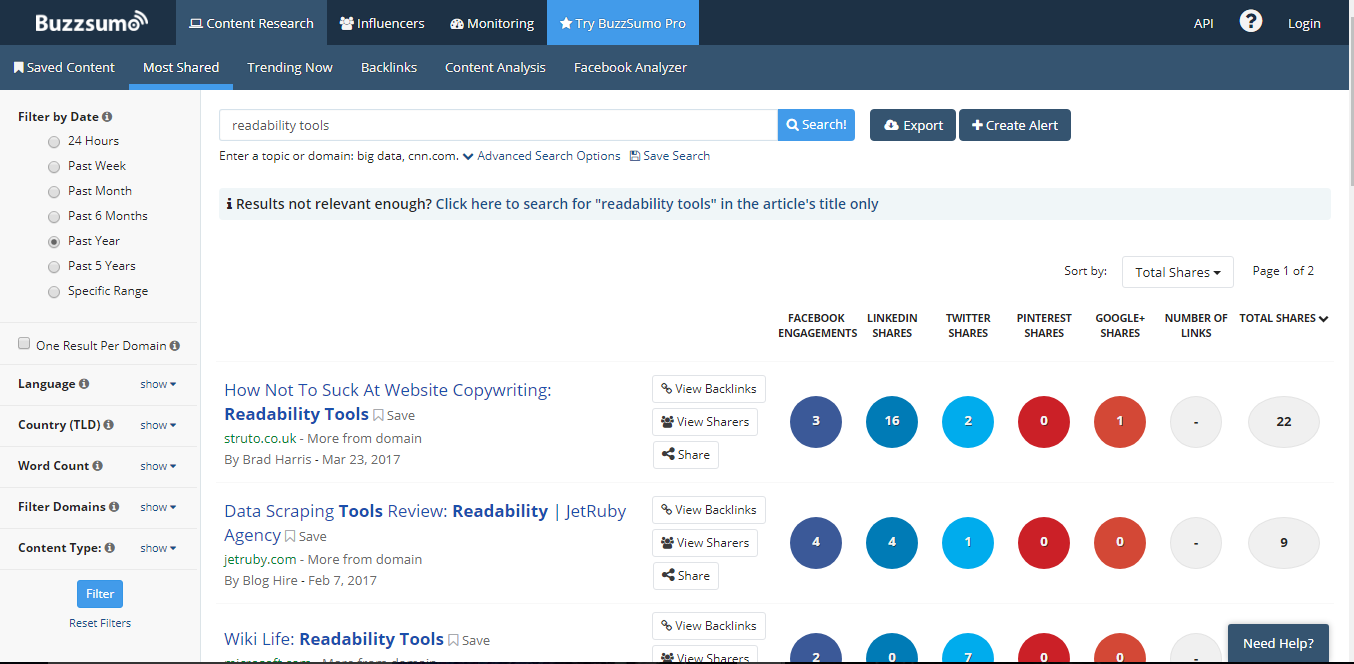Viewport: 1354px width, 664px height.
Task: Click More from domain for struto.co.uk
Action: point(364,439)
